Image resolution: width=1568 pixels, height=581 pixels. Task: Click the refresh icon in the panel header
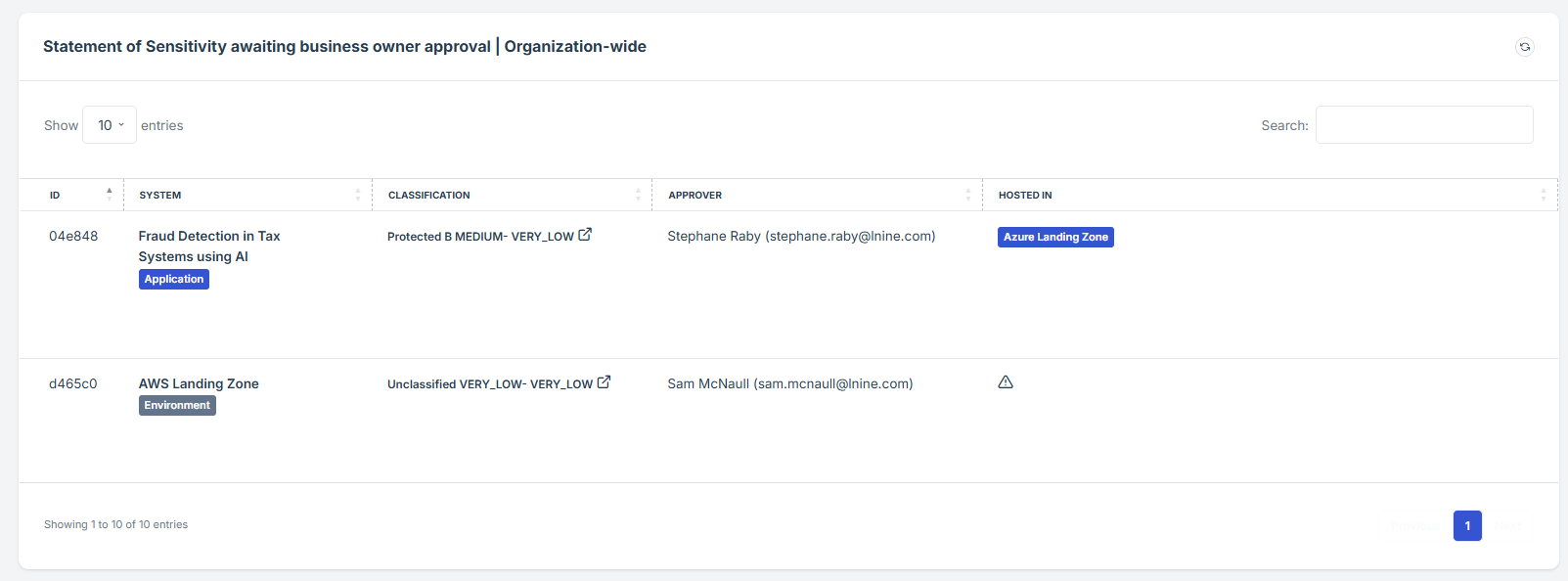(x=1524, y=47)
